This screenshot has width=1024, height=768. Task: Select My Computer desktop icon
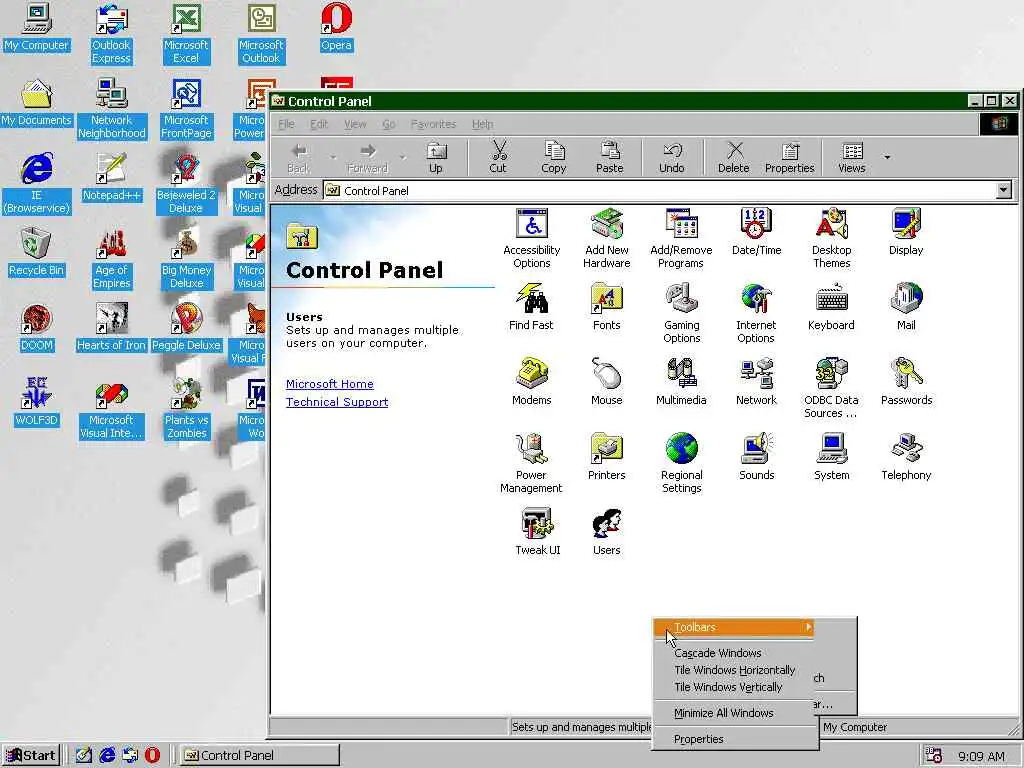37,27
